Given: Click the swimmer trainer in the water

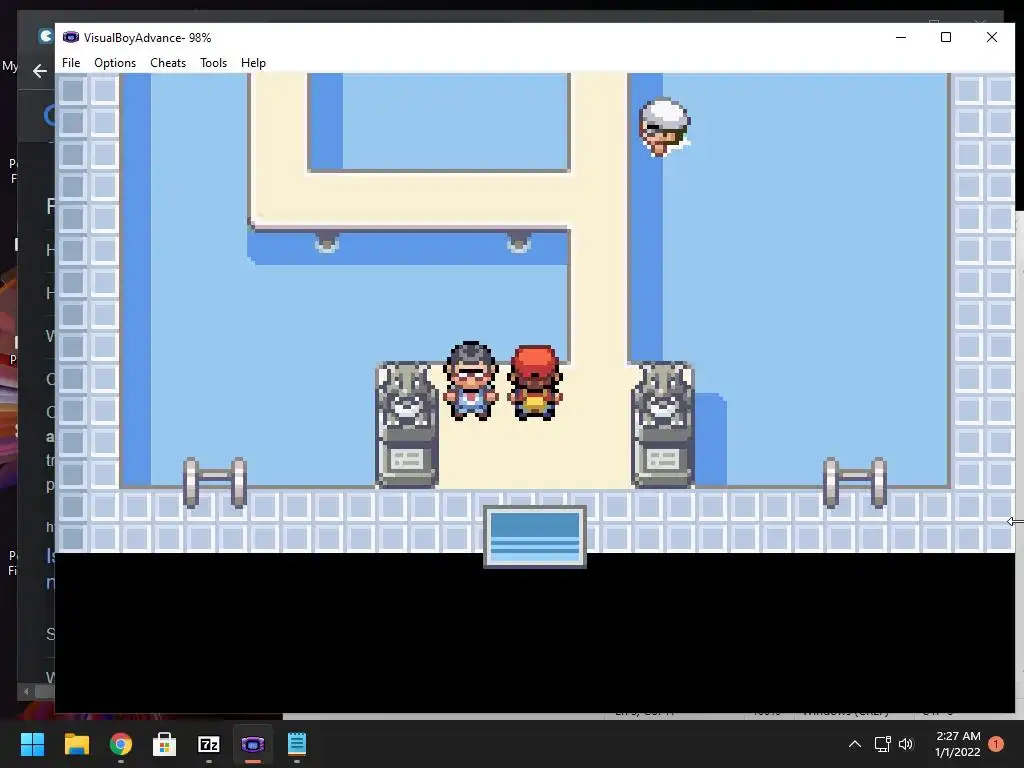Looking at the screenshot, I should point(664,127).
